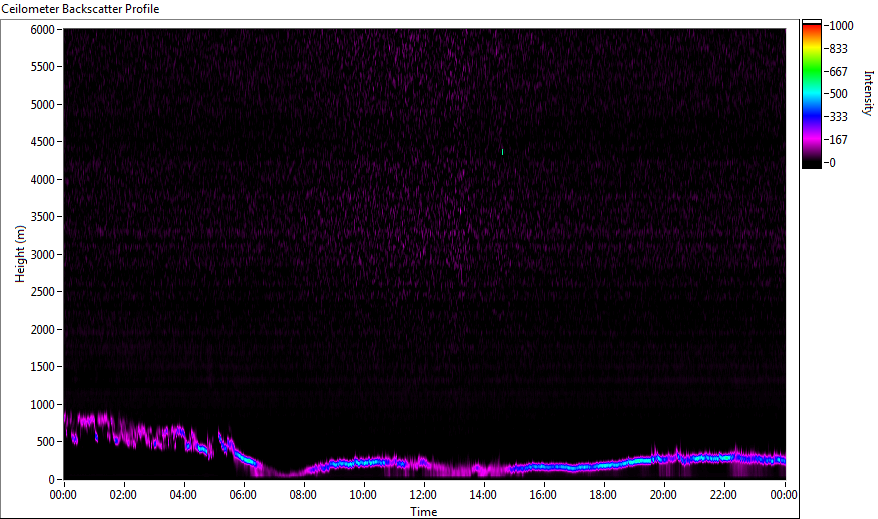Click the 10:00 time axis label

(363, 495)
